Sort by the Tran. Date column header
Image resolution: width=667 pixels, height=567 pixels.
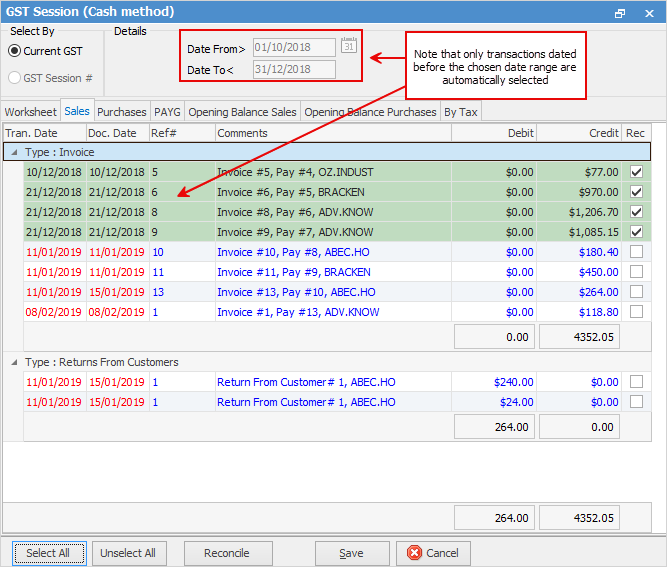44,133
